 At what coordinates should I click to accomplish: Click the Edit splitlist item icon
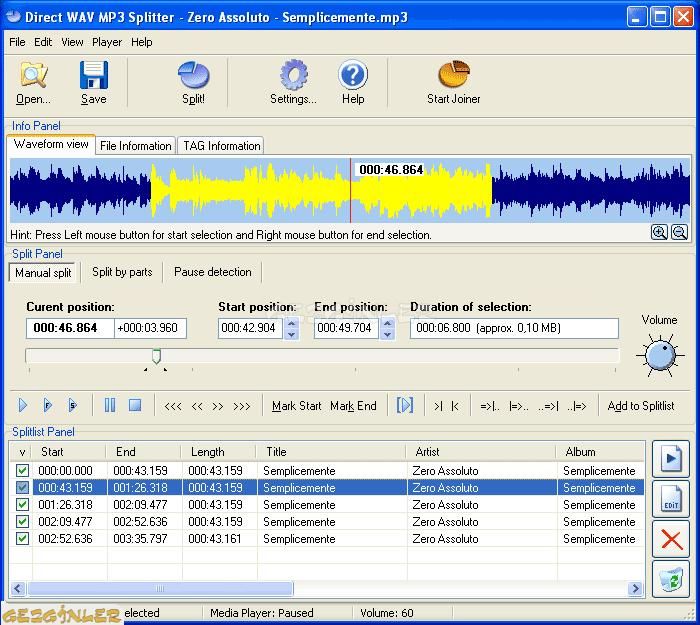[671, 499]
